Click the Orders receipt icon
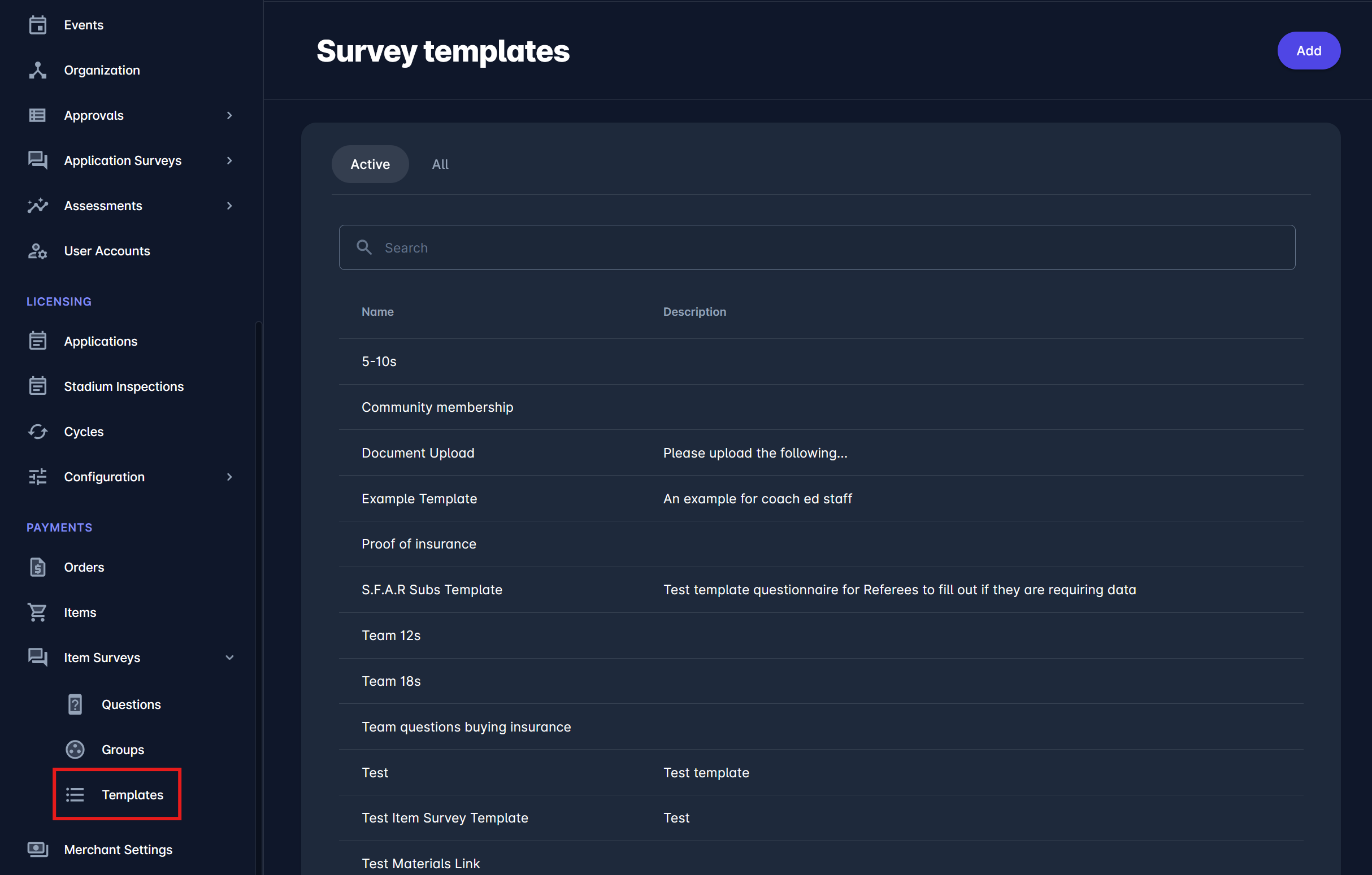The image size is (1372, 875). click(x=38, y=567)
